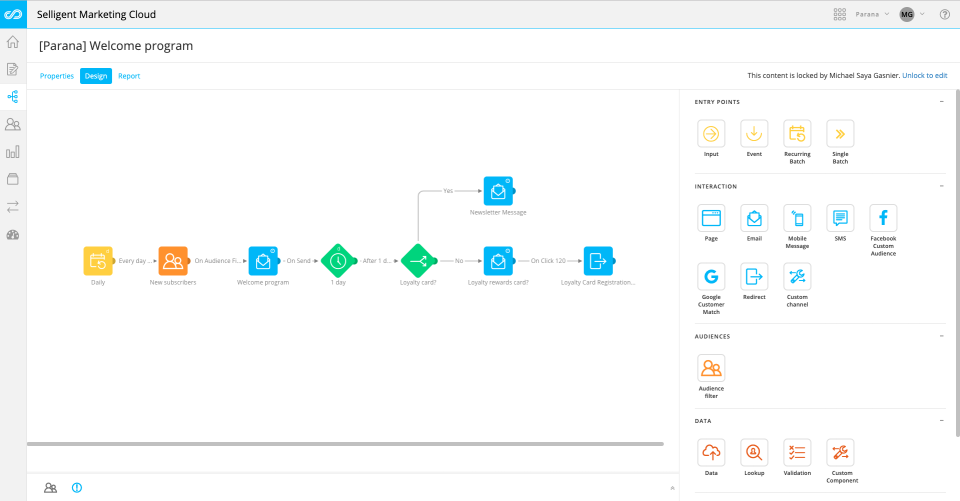Switch to the Report tab
This screenshot has width=960, height=501.
pyautogui.click(x=129, y=76)
